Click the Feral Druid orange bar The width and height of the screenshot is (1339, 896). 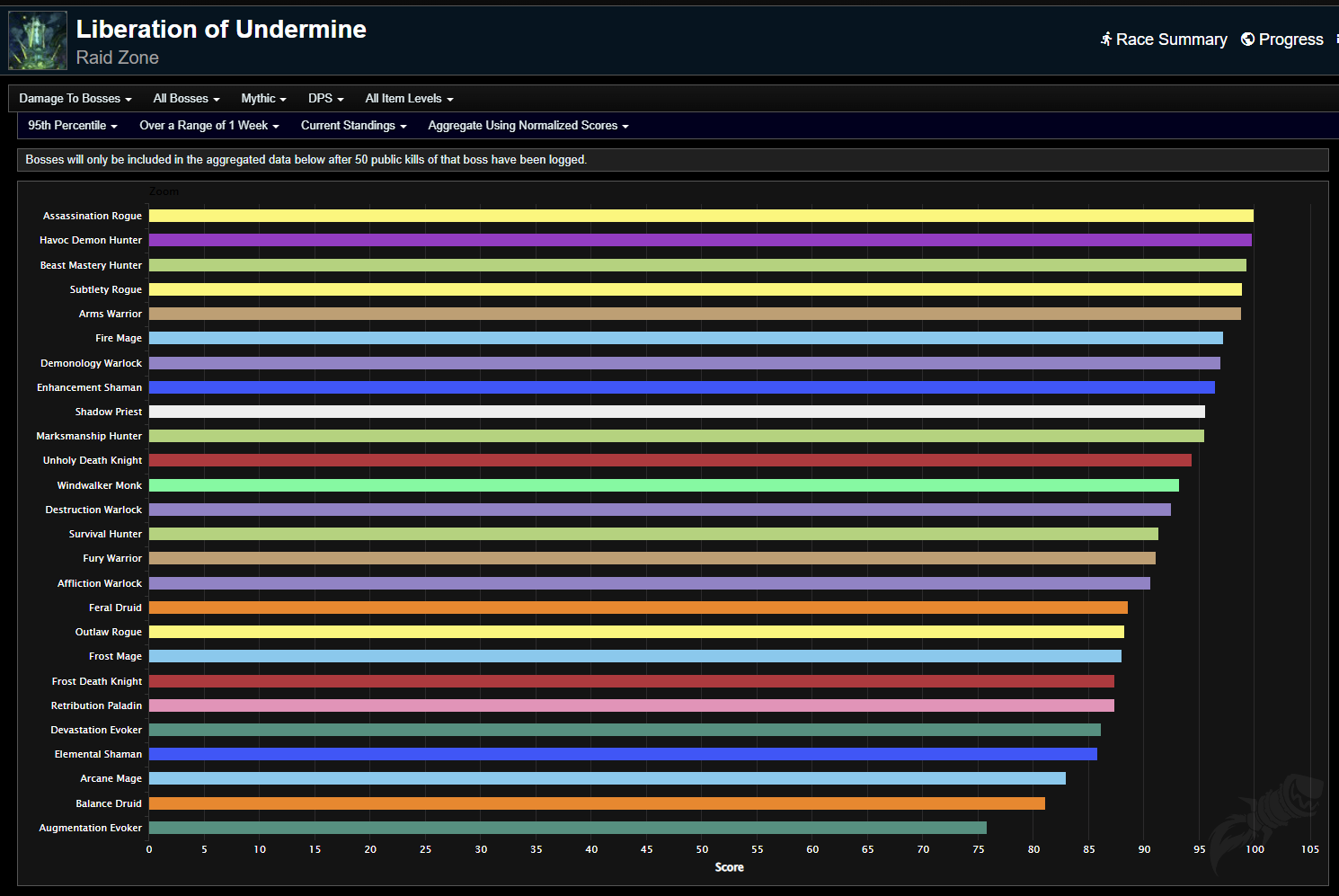[638, 608]
